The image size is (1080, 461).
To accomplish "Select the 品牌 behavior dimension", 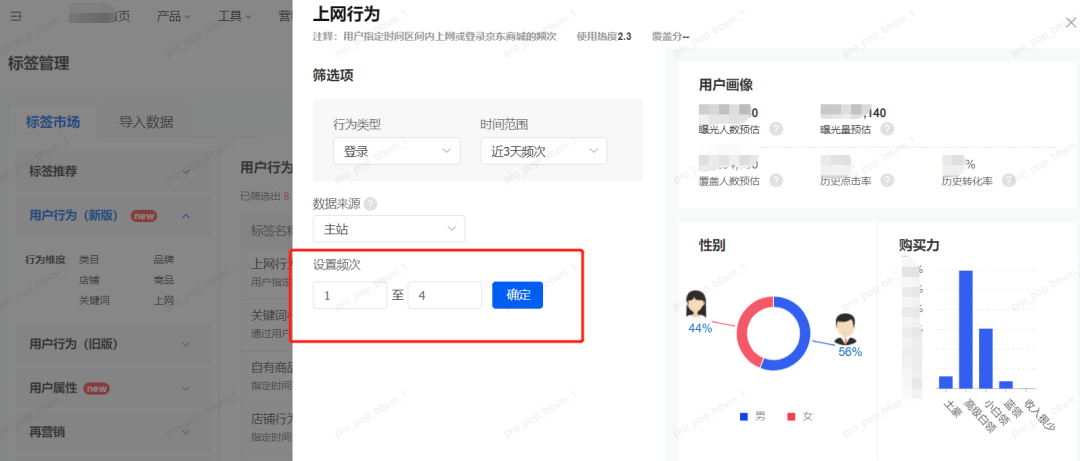I will 164,260.
